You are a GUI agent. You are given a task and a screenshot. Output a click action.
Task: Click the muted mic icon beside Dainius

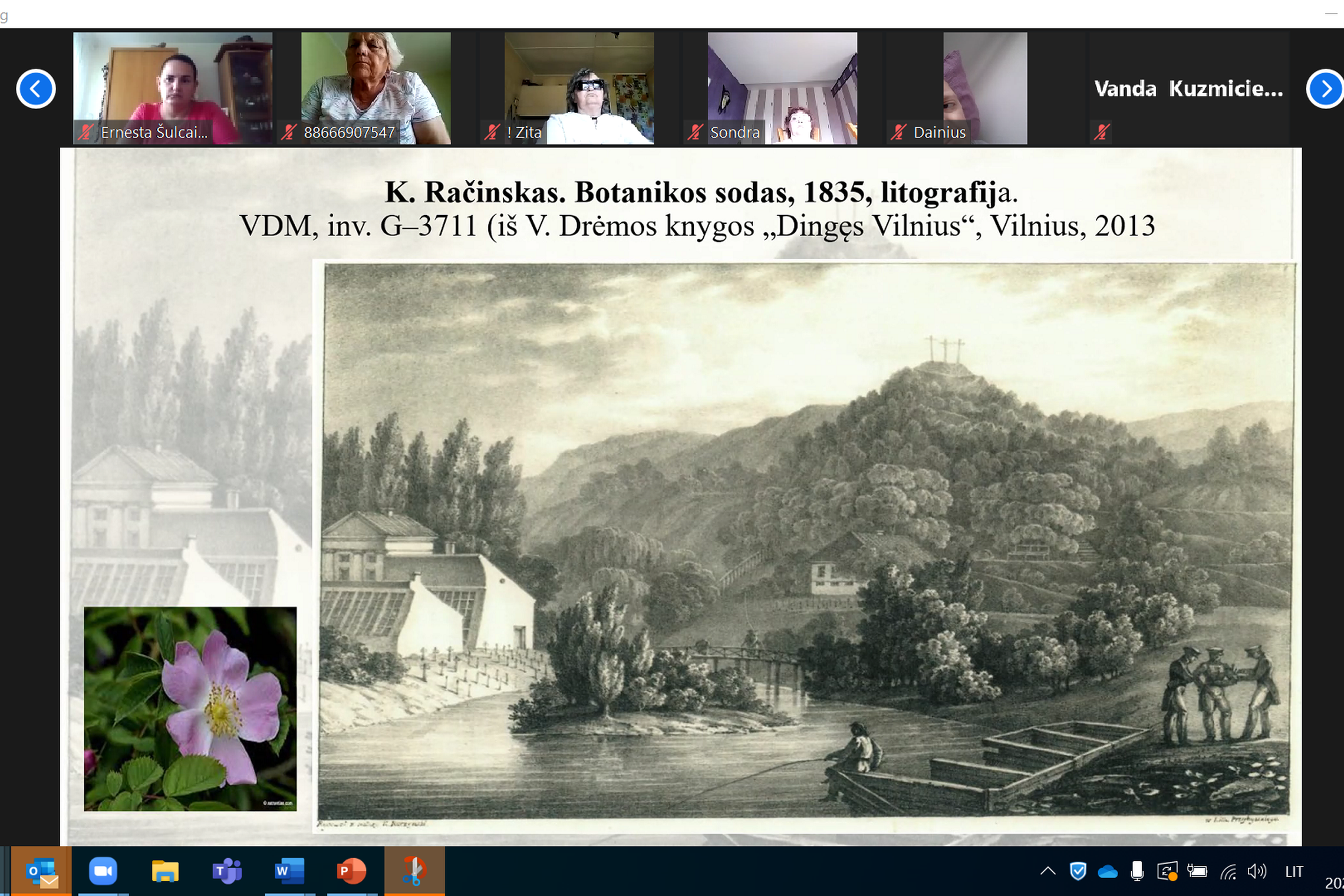coord(898,132)
